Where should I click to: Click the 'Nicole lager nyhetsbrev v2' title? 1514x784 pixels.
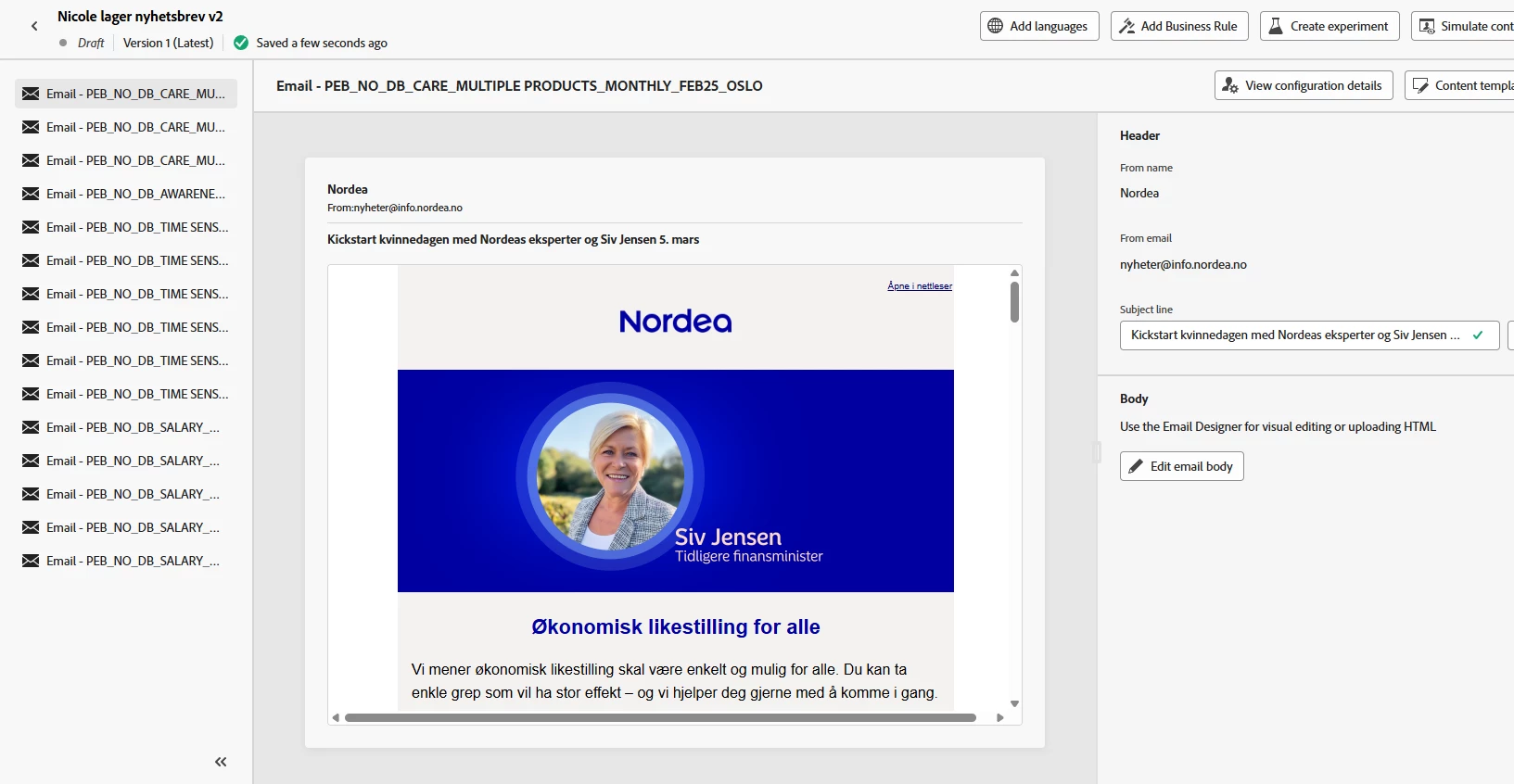point(140,17)
